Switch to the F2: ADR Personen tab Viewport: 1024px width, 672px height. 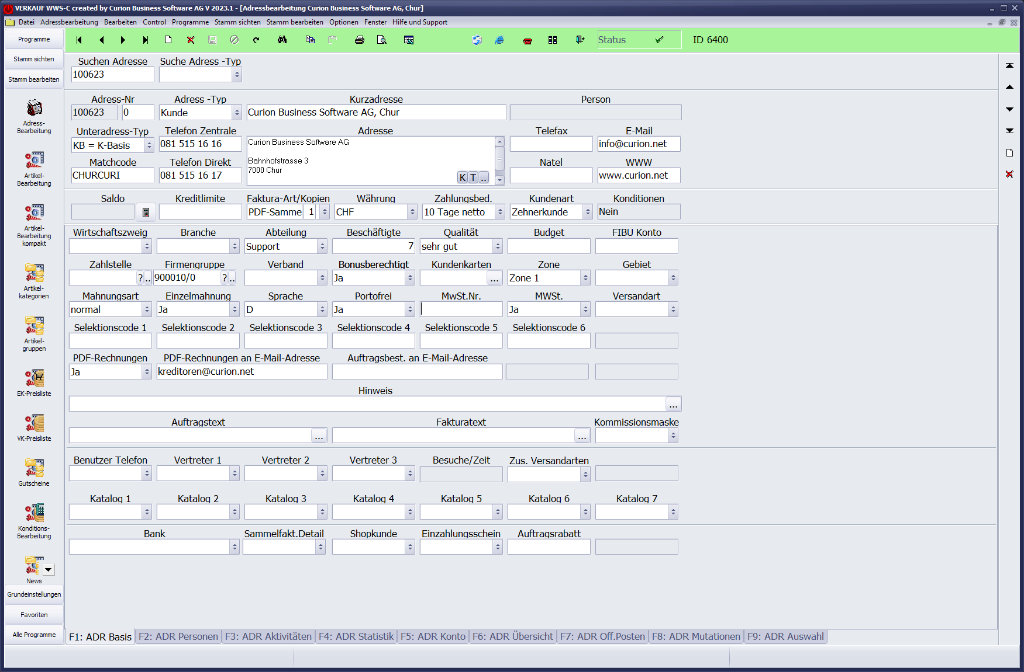[x=178, y=636]
